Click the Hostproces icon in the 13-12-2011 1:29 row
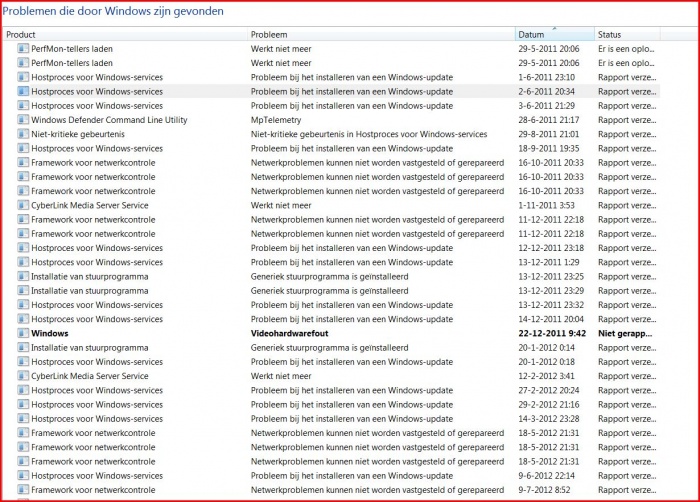Screen dimensions: 700x502 click(23, 262)
